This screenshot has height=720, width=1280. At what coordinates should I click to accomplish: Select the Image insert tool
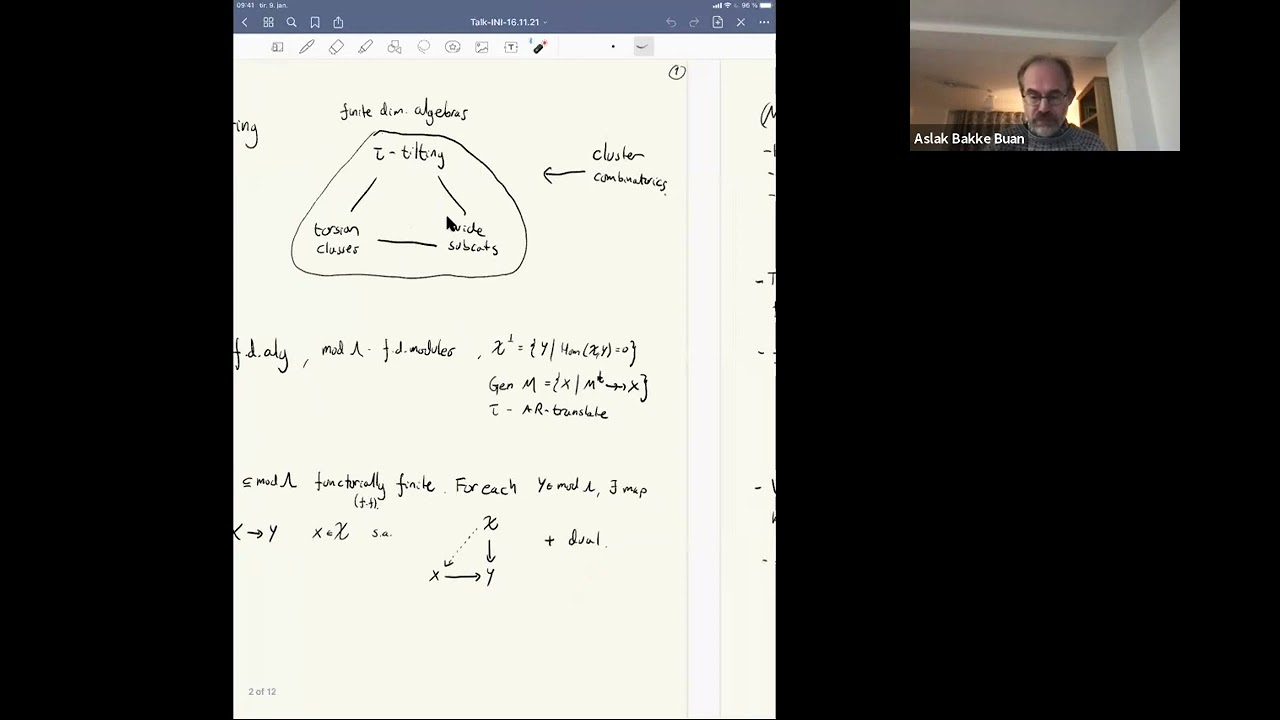481,47
